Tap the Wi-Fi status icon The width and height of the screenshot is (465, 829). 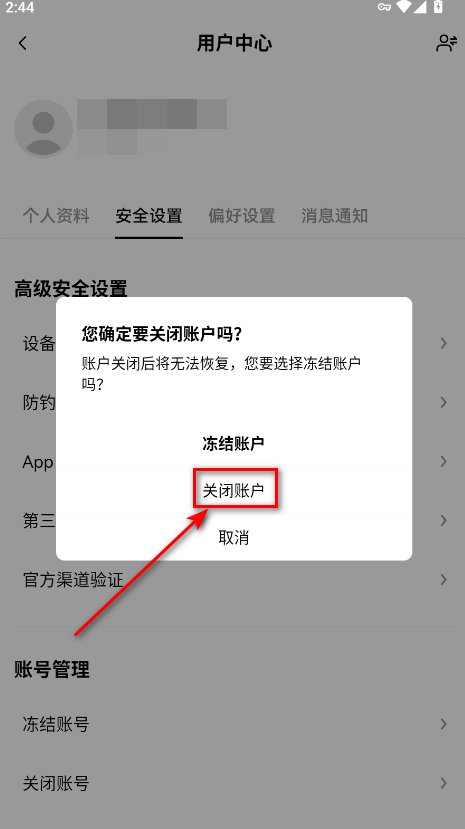[x=404, y=7]
